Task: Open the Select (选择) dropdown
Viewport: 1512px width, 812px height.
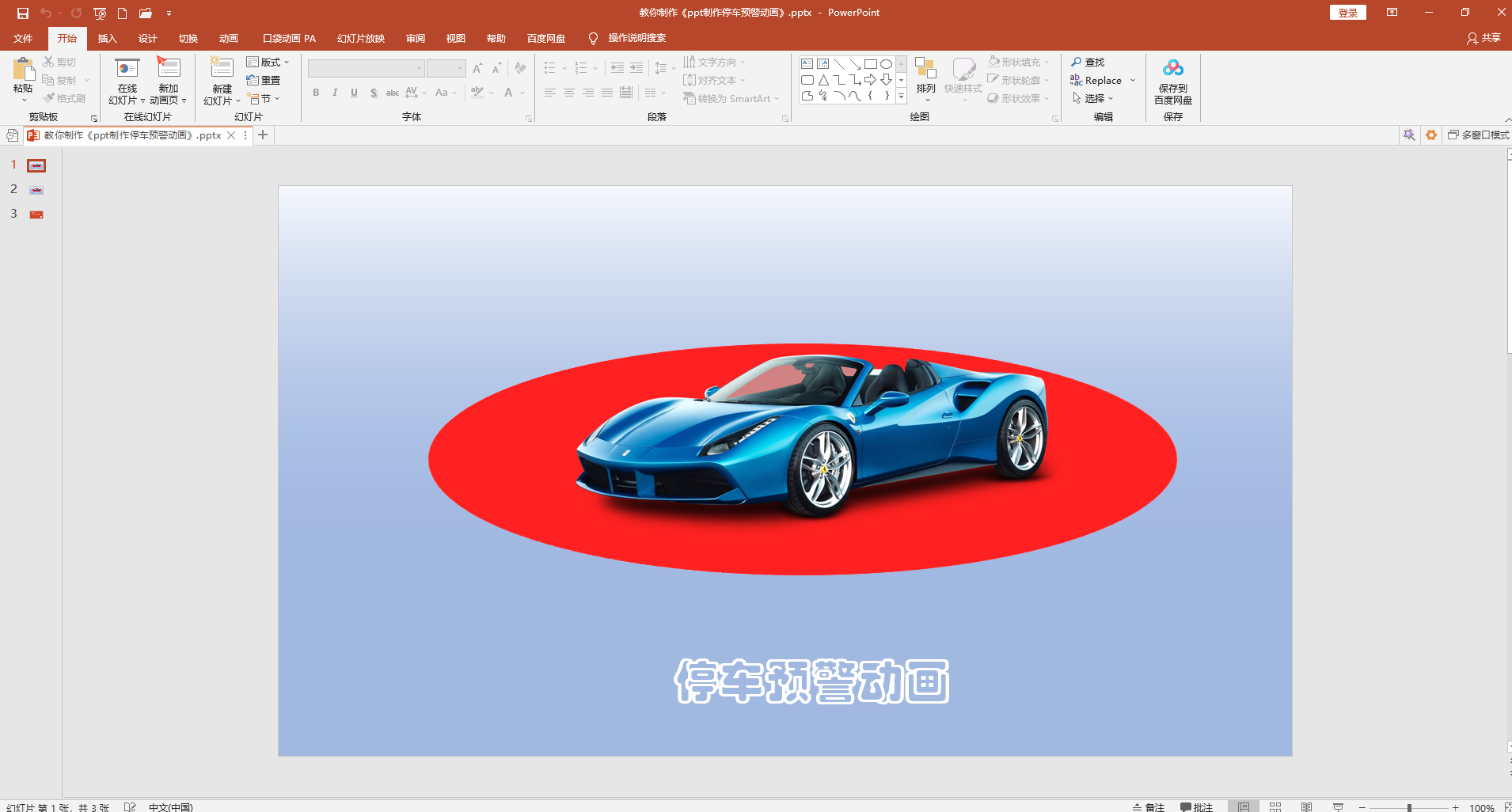Action: click(x=1093, y=98)
